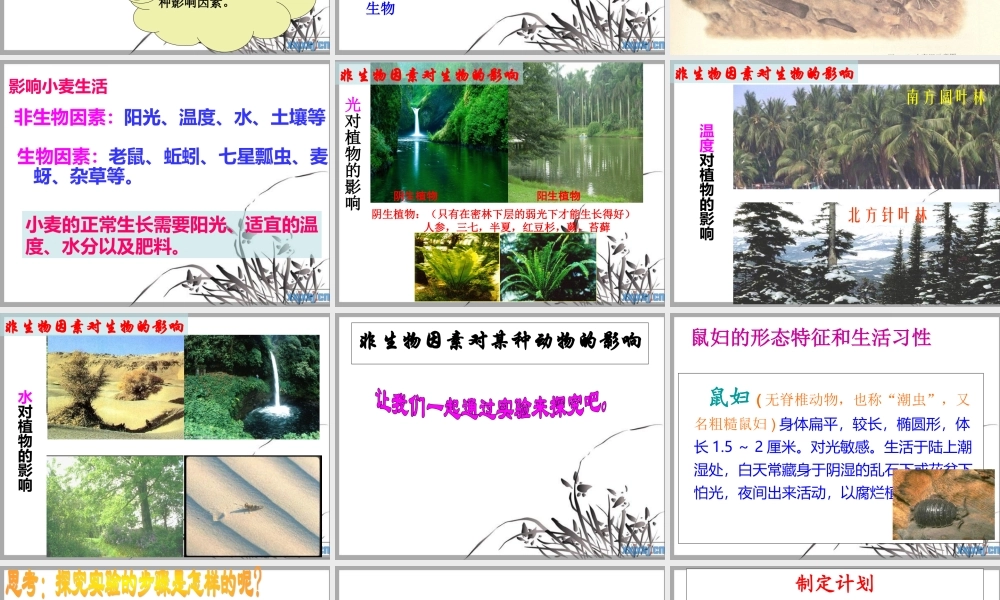The width and height of the screenshot is (1000, 600).
Task: Click the title 影响小麦生活
Action: [x=58, y=86]
